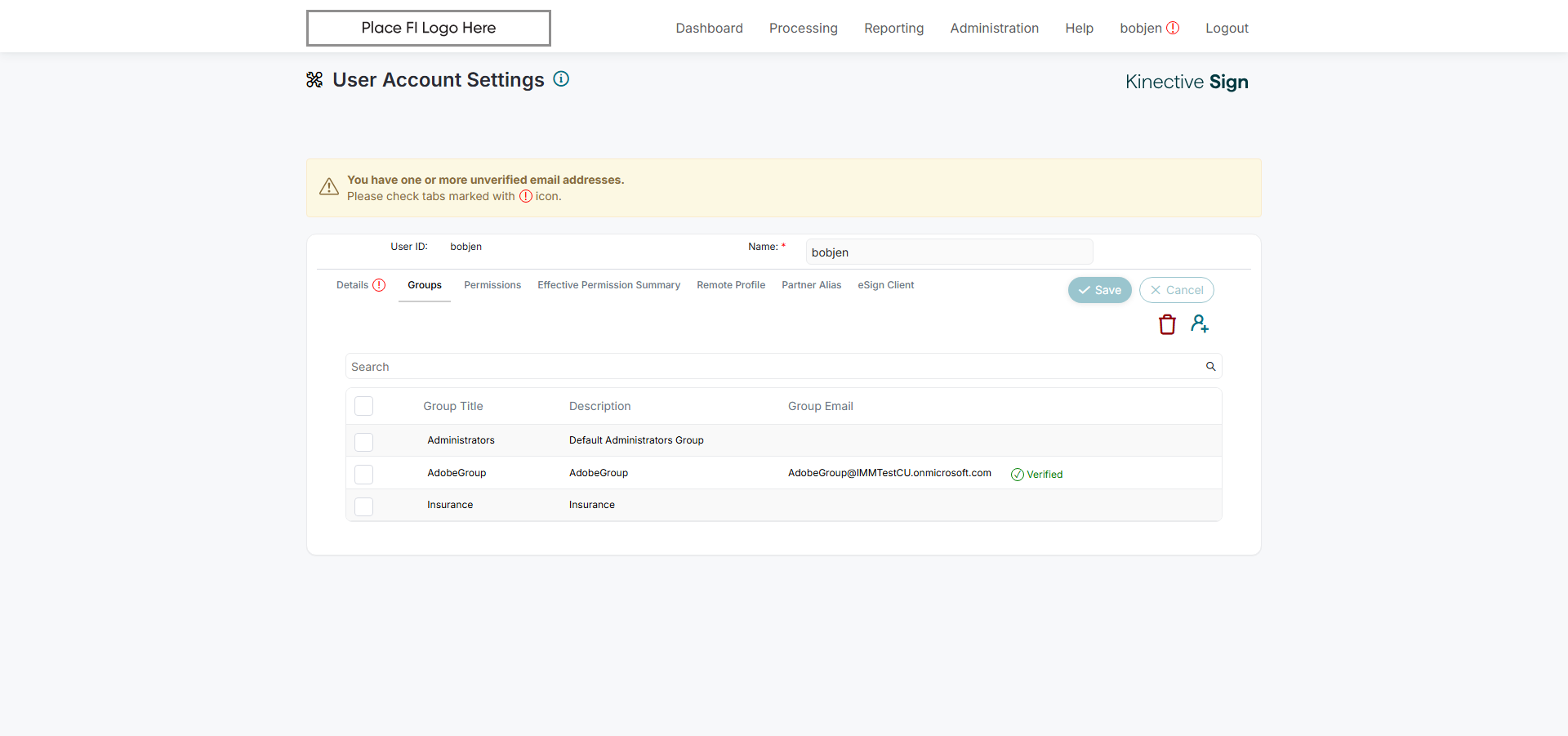Click the add user to group icon
Screen dimensions: 1568x736
pyautogui.click(x=1199, y=323)
